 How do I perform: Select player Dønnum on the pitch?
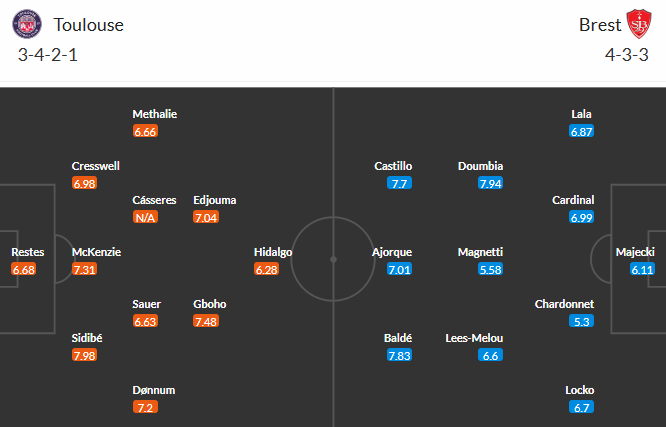153,390
